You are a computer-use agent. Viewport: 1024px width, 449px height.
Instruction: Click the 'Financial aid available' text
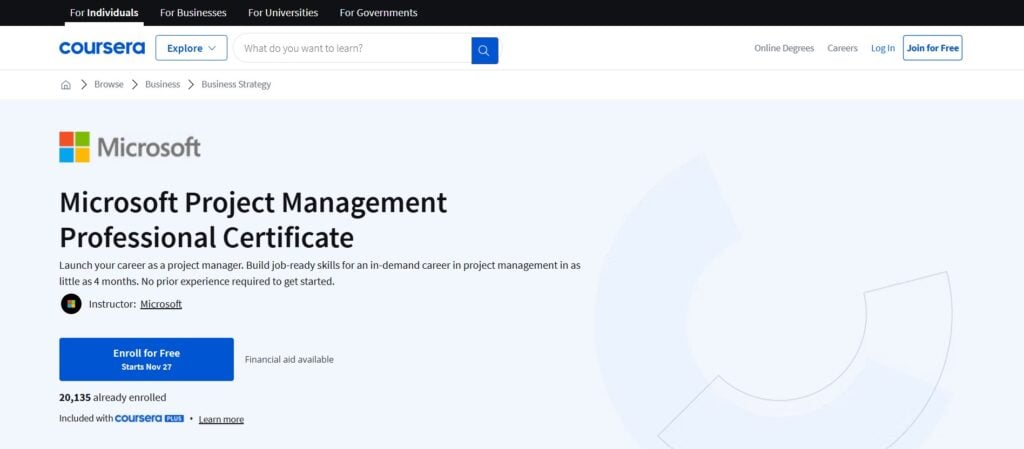point(289,360)
